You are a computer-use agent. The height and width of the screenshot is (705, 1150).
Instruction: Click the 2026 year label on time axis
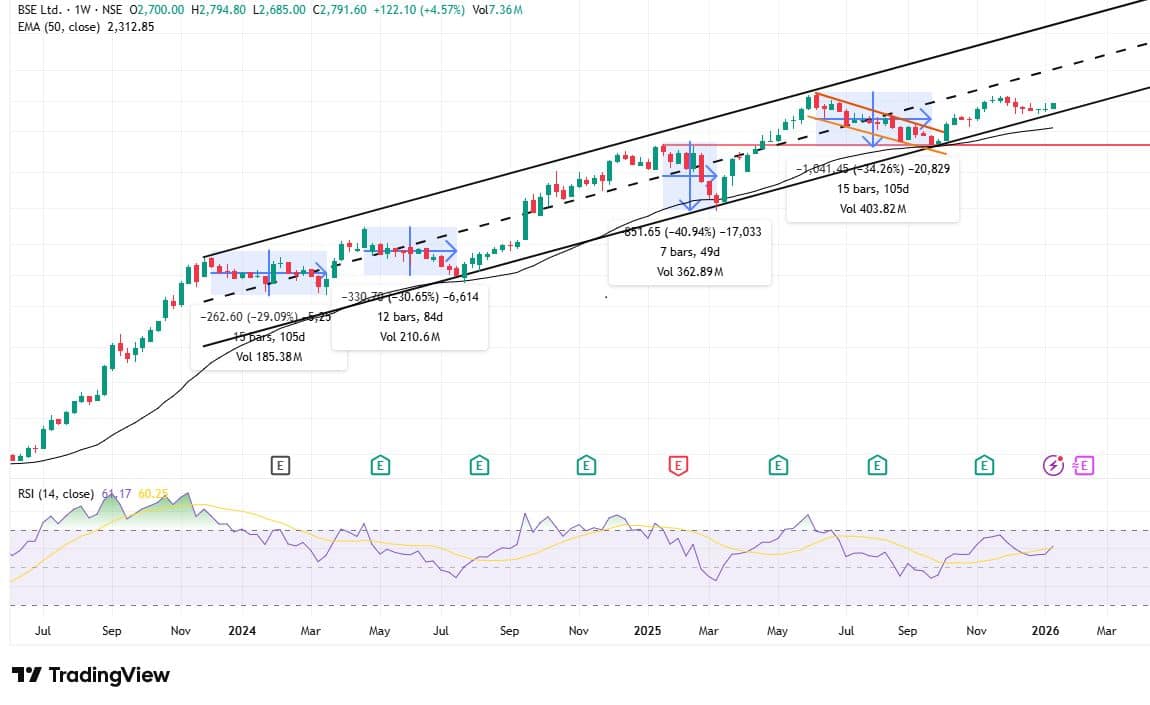(x=1045, y=631)
